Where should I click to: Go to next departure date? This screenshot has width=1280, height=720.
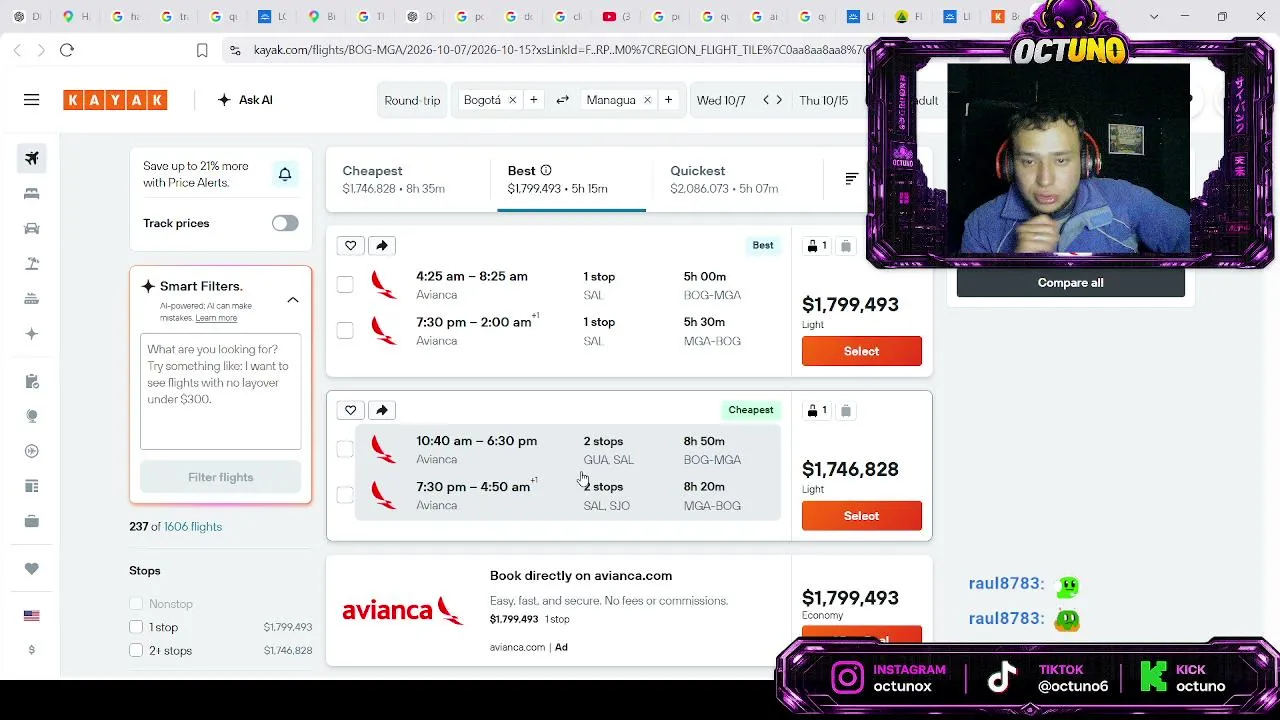click(779, 100)
